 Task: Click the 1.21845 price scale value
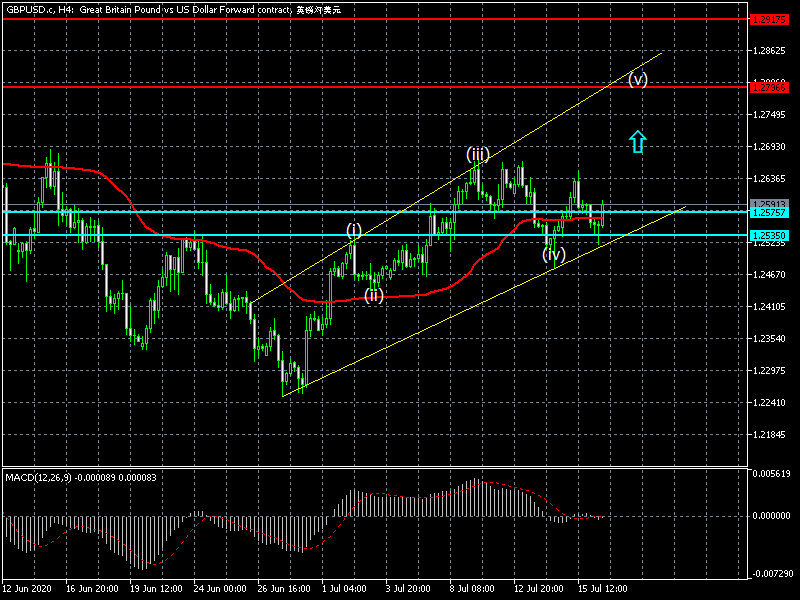tap(770, 435)
